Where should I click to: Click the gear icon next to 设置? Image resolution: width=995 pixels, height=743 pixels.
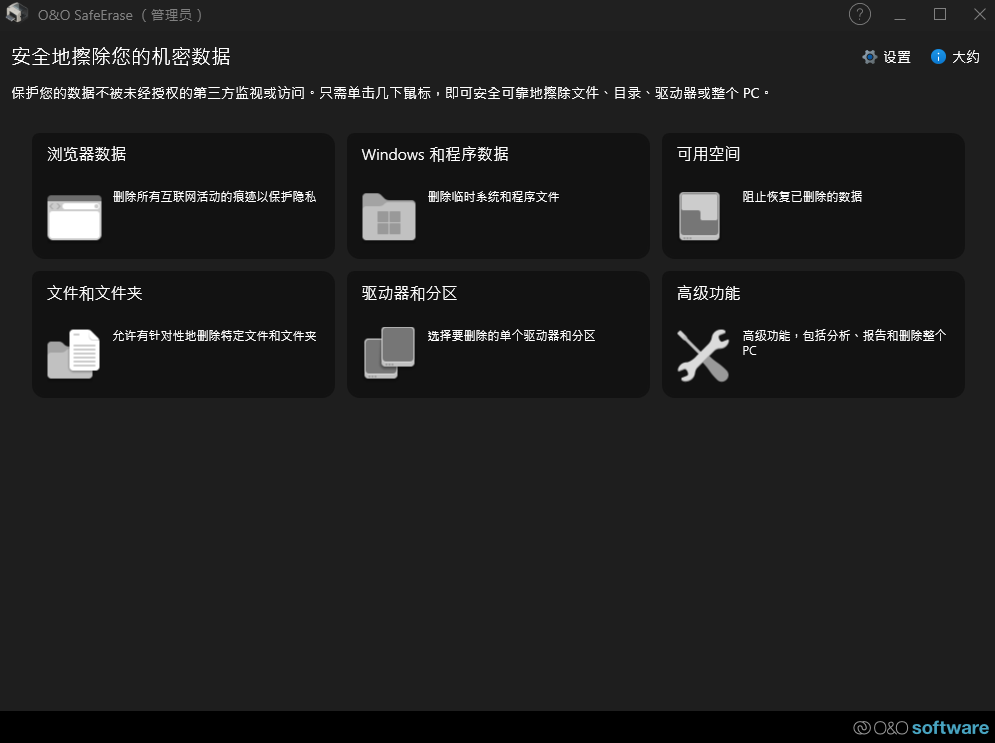tap(869, 57)
